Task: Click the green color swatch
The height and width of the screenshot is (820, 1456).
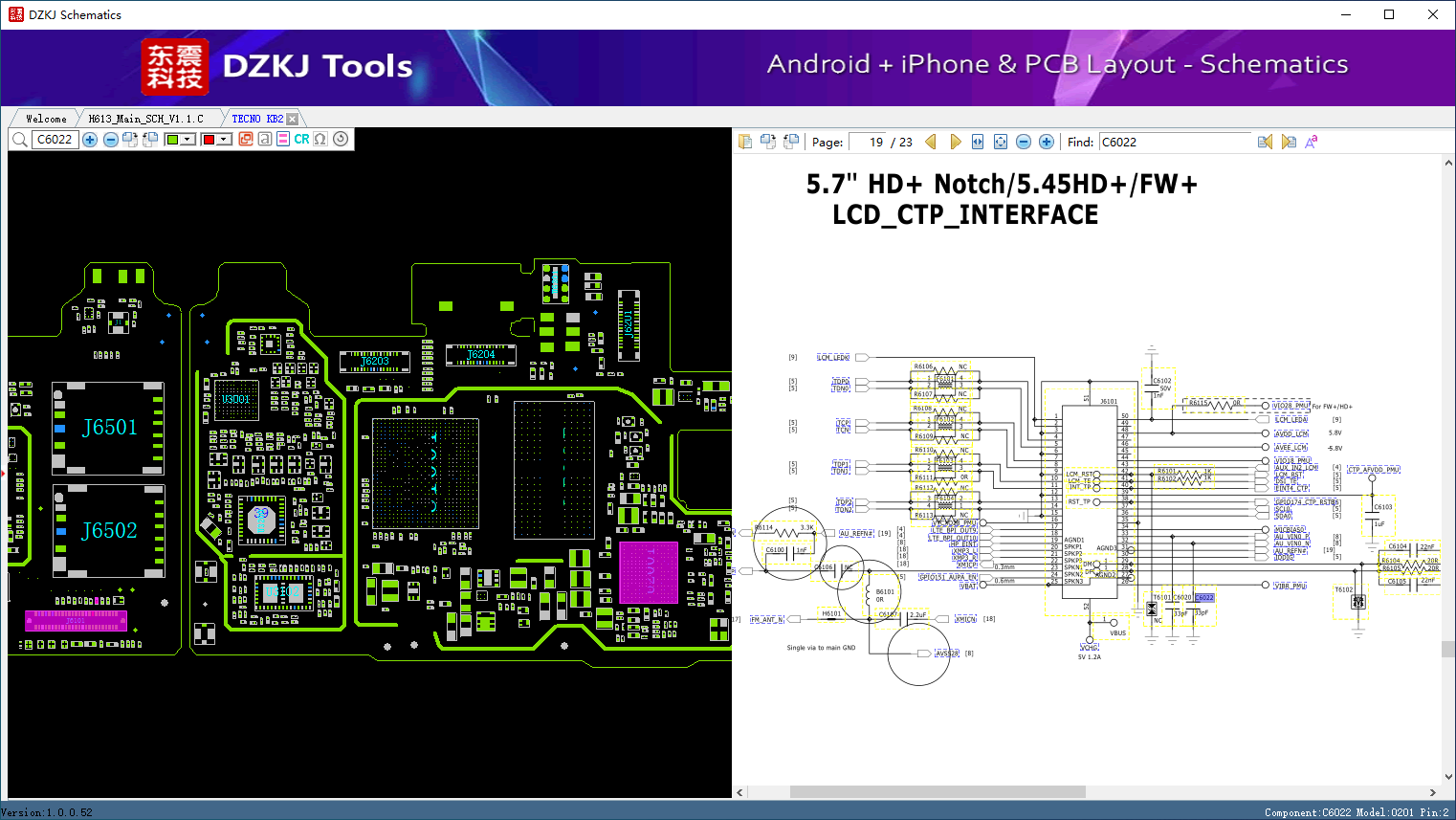Action: [x=172, y=140]
